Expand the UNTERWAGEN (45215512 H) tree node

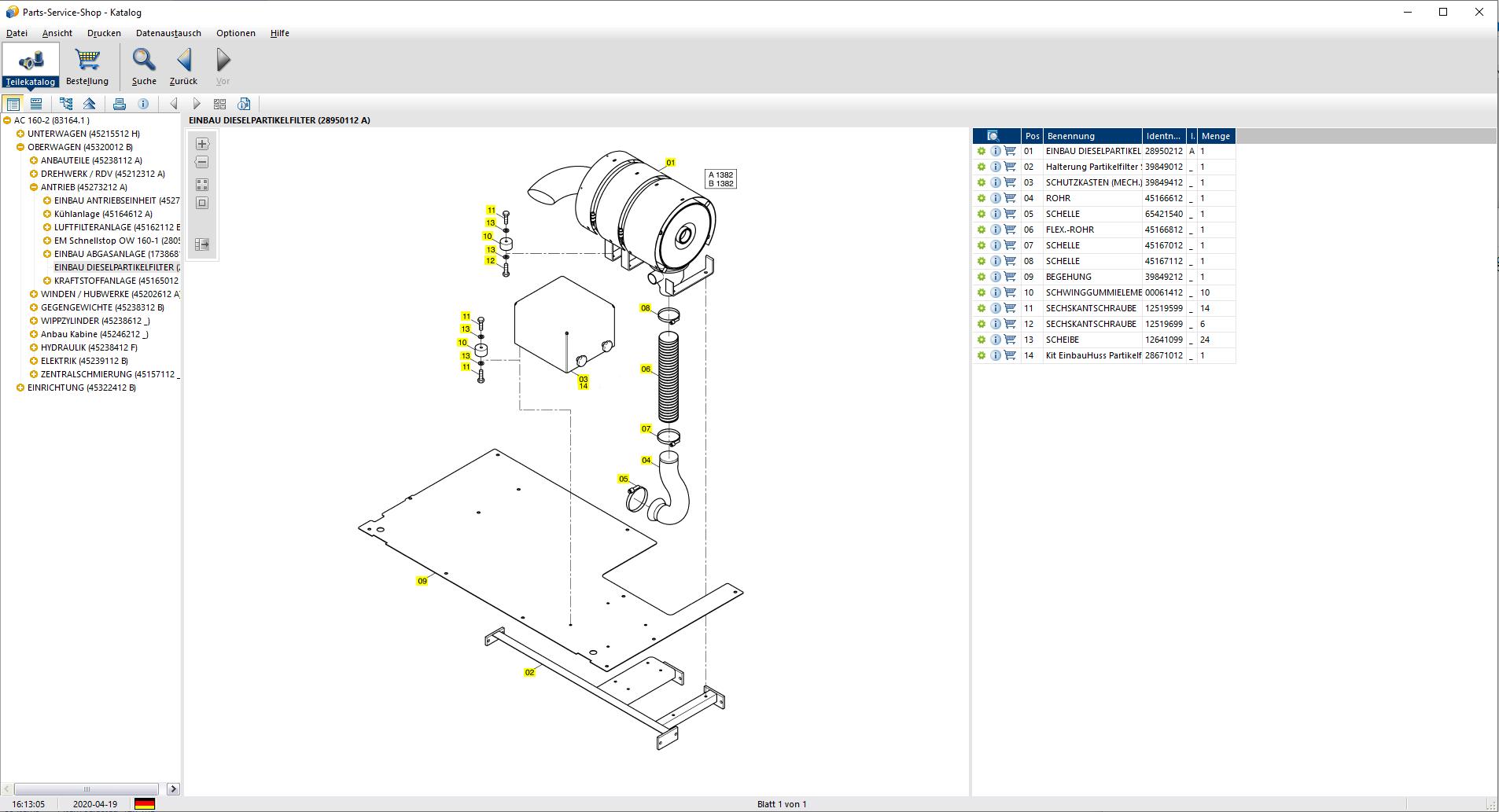pyautogui.click(x=19, y=134)
